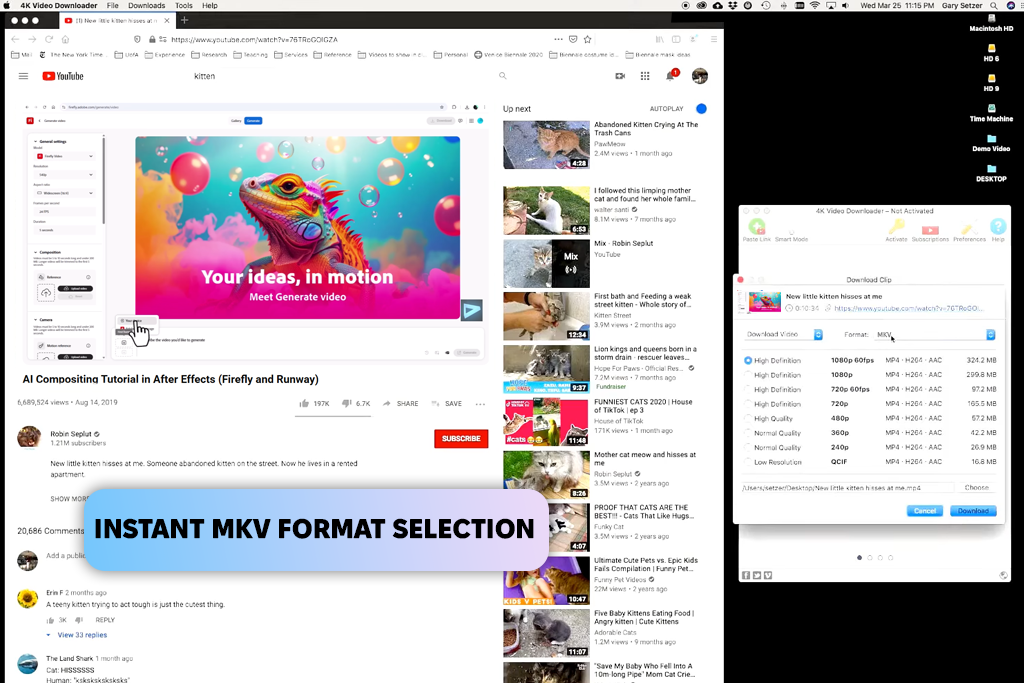Dislike the video showing 6.7K

click(x=347, y=404)
